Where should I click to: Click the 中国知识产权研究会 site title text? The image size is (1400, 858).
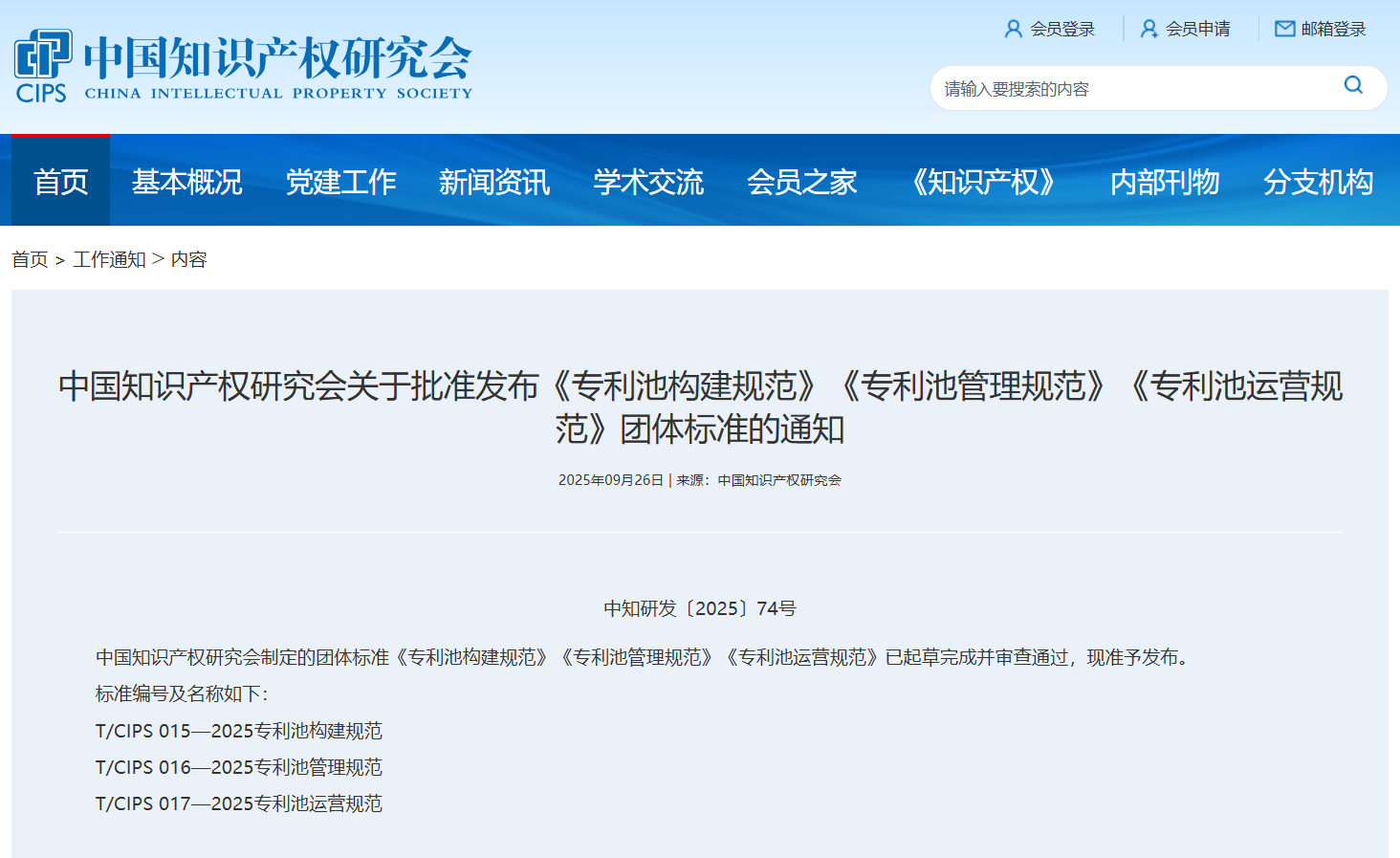click(x=277, y=57)
